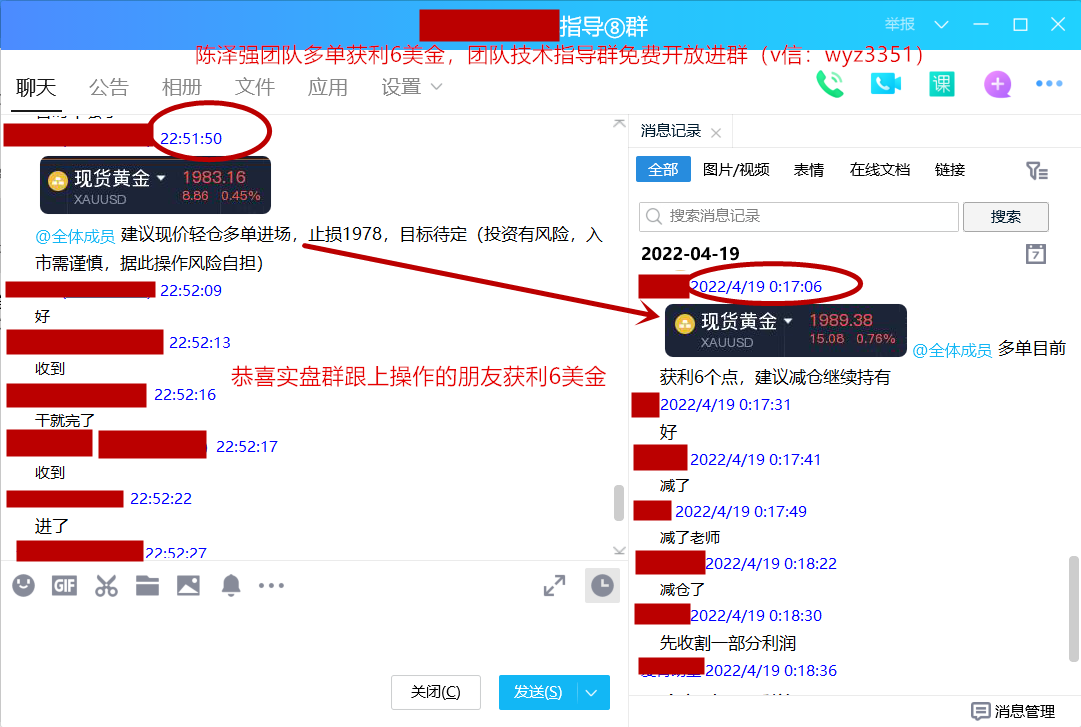Open the three-dot more options menu
The width and height of the screenshot is (1081, 727).
tap(1049, 83)
